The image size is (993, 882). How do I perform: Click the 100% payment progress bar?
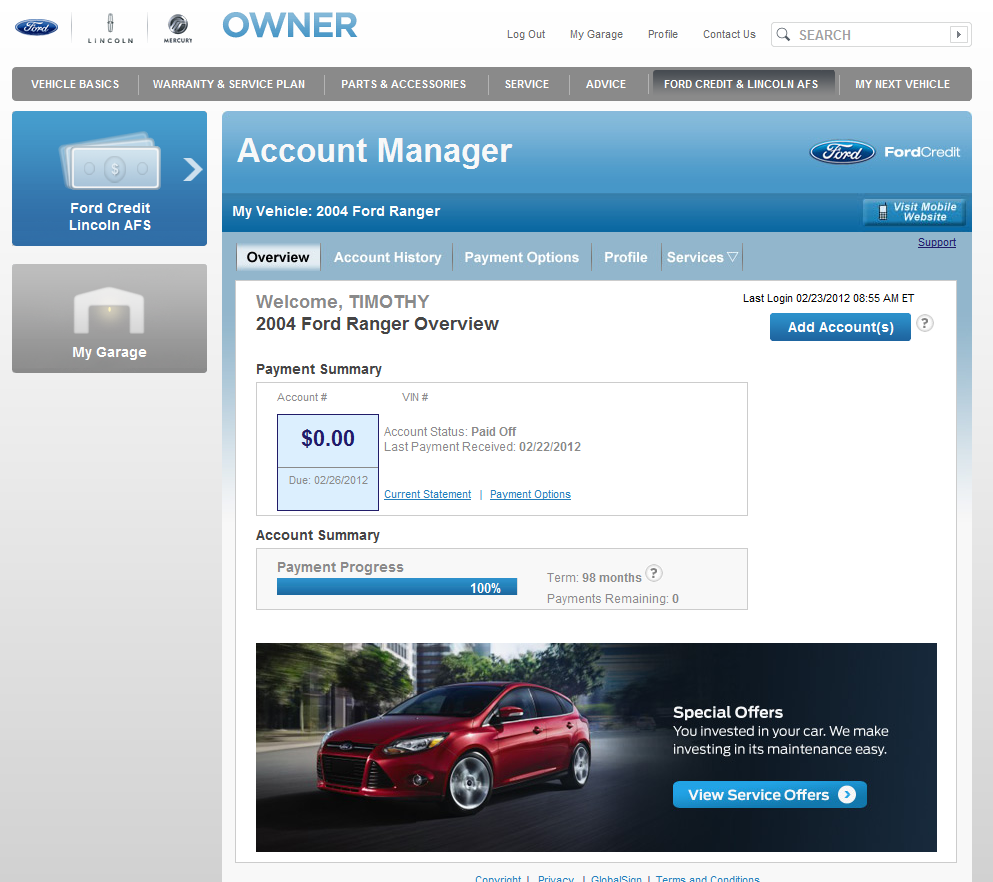397,587
